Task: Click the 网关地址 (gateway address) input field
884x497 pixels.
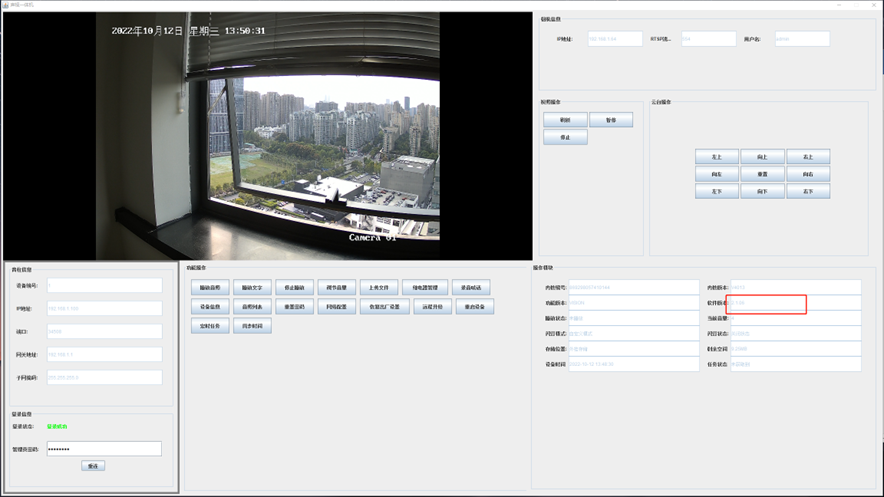Action: 104,354
